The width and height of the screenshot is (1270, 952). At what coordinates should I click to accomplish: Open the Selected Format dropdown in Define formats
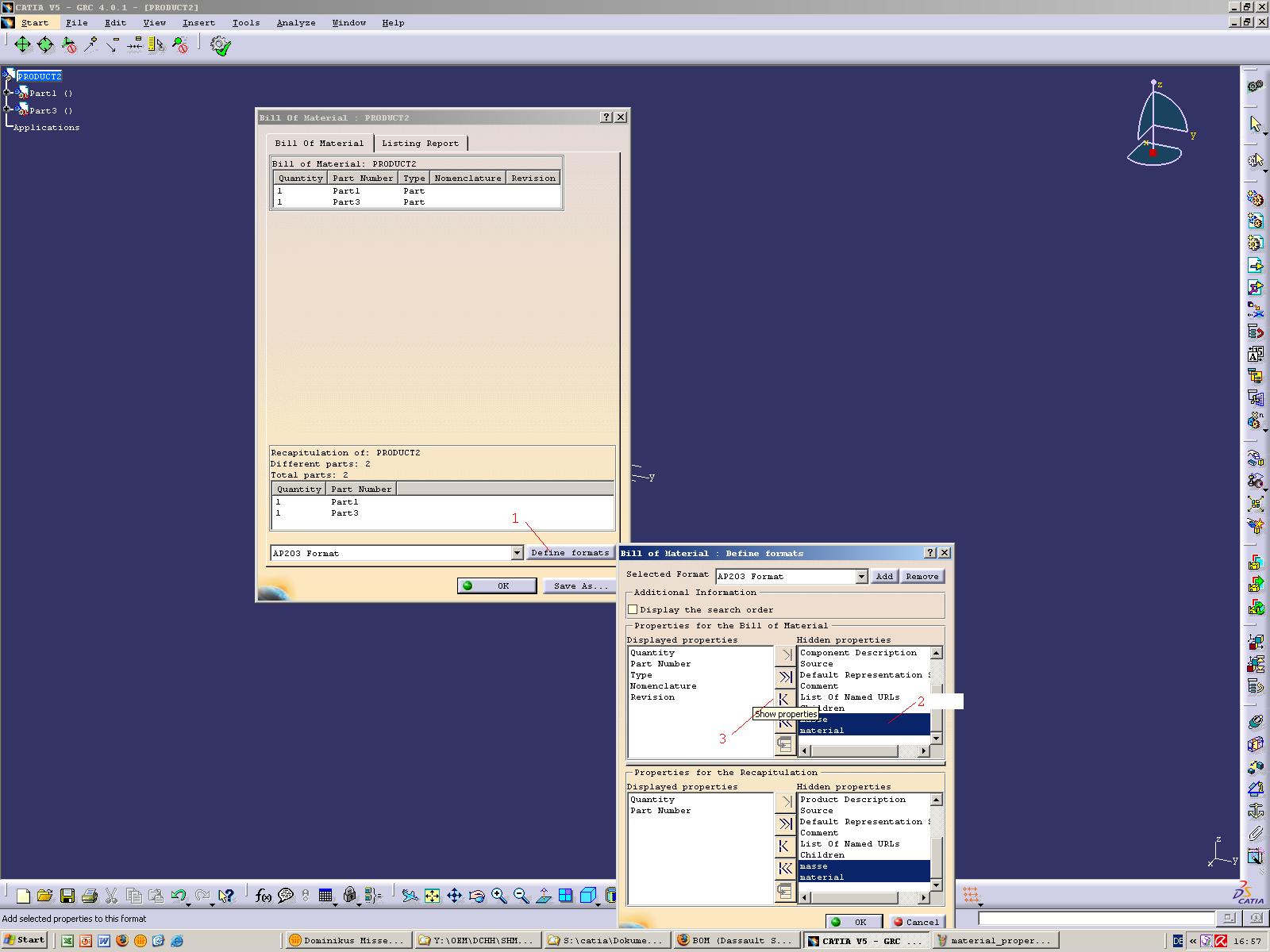click(x=861, y=577)
